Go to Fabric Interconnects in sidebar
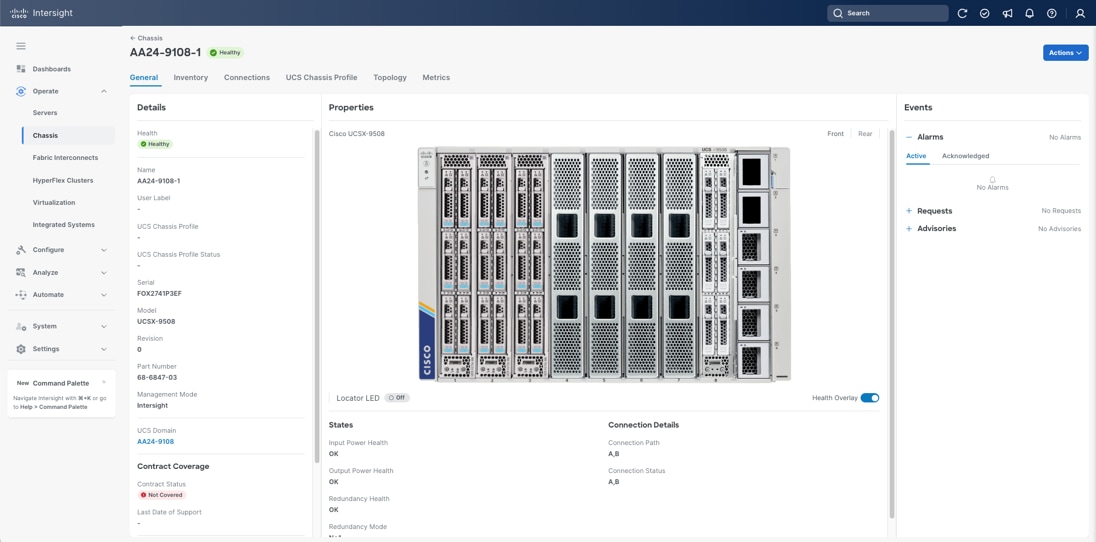1096x542 pixels. 65,158
